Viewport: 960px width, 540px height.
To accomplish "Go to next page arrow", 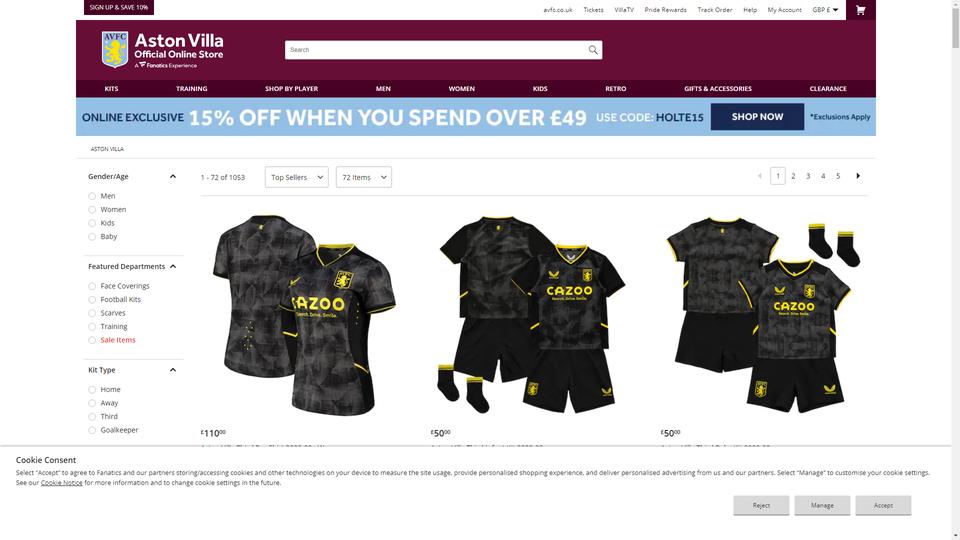I will click(858, 176).
